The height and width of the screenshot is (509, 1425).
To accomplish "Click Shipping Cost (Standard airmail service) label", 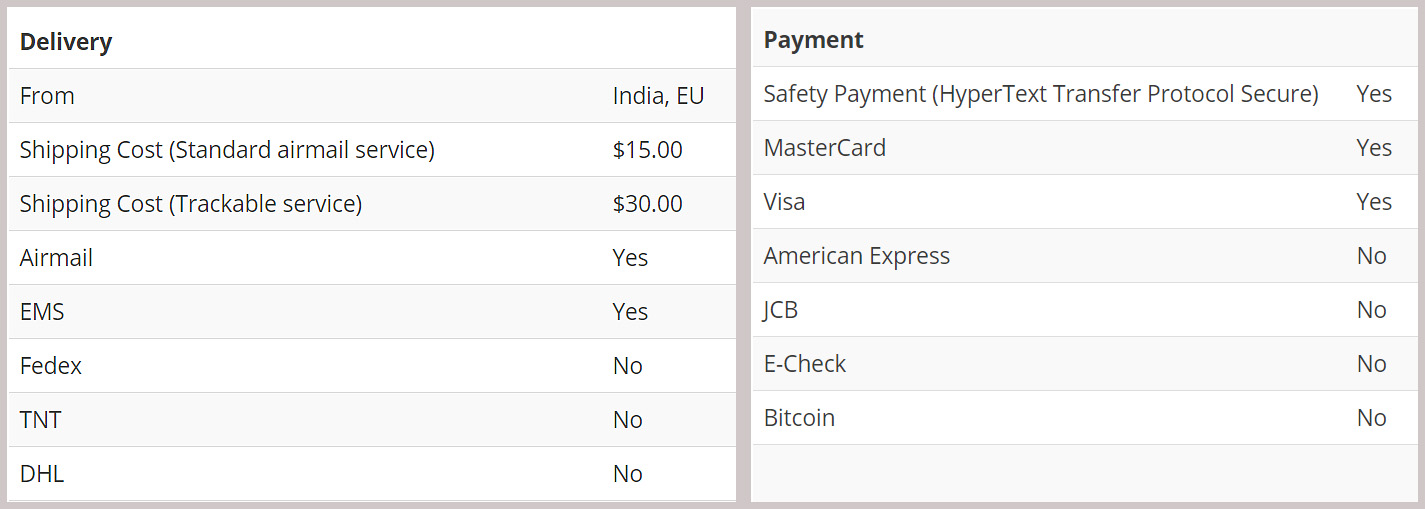I will (x=227, y=150).
